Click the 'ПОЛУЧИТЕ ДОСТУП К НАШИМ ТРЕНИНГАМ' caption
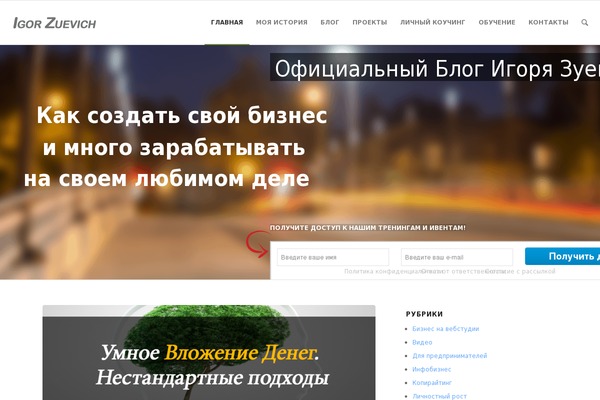600x400 pixels. (x=368, y=228)
